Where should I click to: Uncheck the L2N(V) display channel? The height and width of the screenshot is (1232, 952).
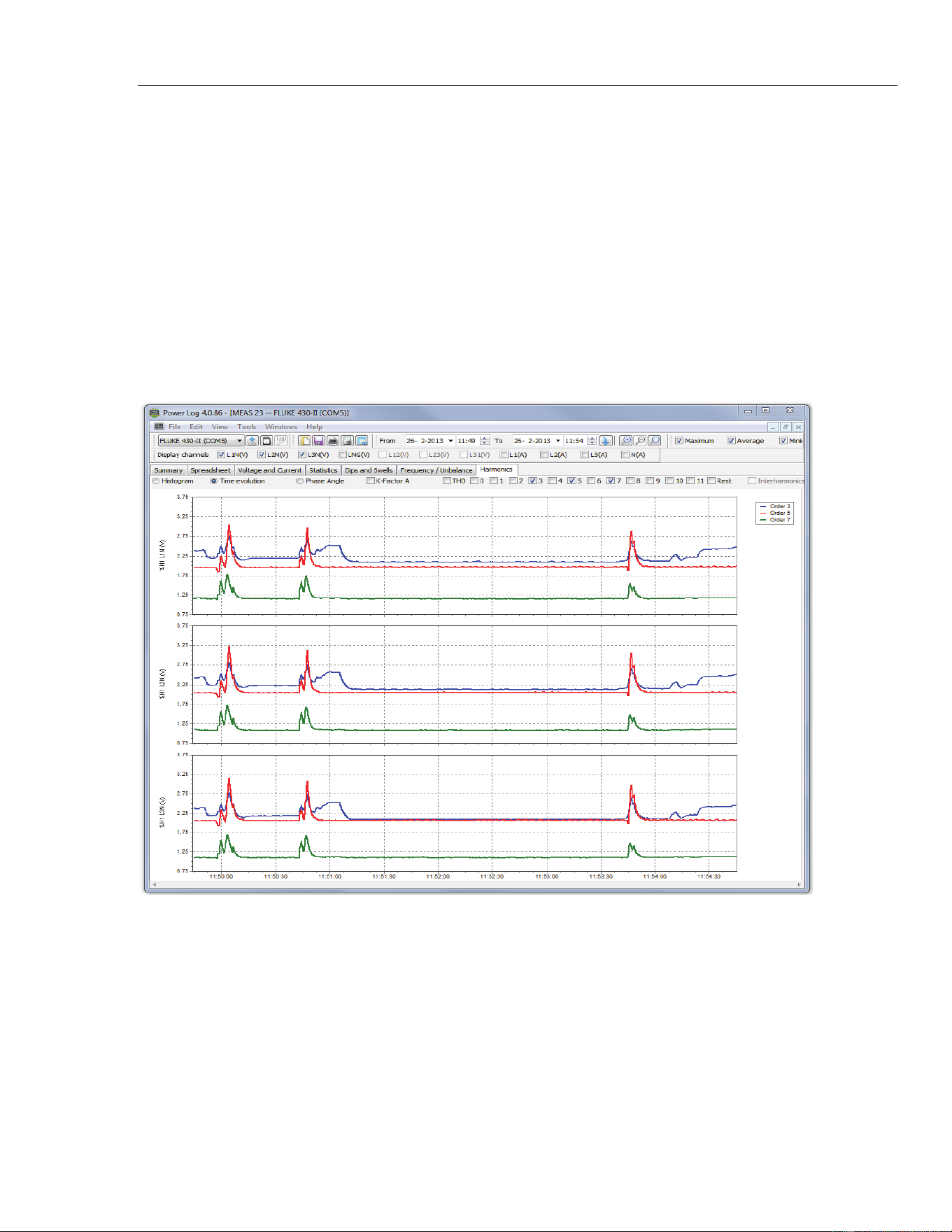(262, 455)
